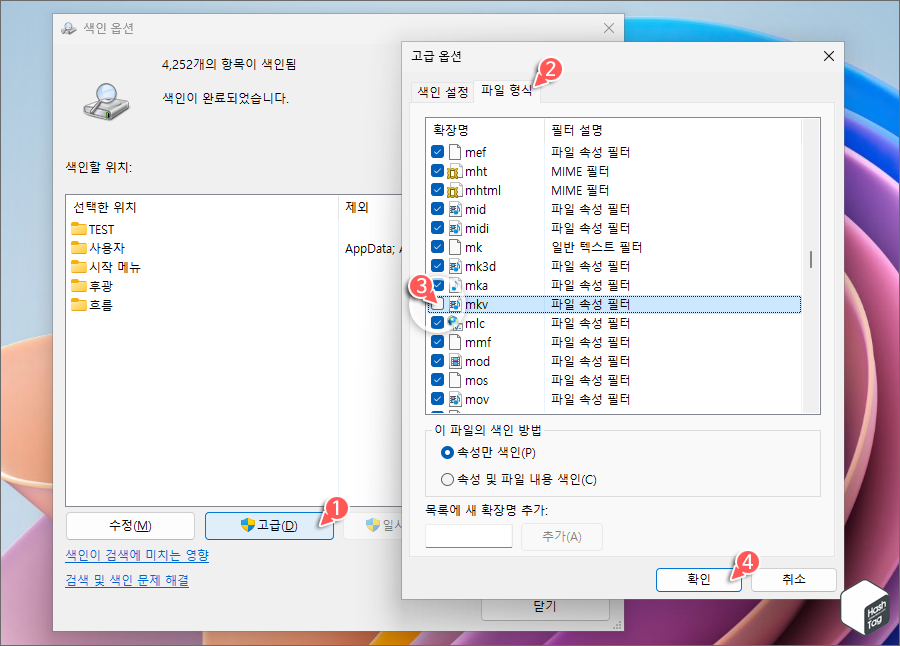This screenshot has height=646, width=900.
Task: Switch to the 색인 설정 tab
Action: tap(441, 91)
